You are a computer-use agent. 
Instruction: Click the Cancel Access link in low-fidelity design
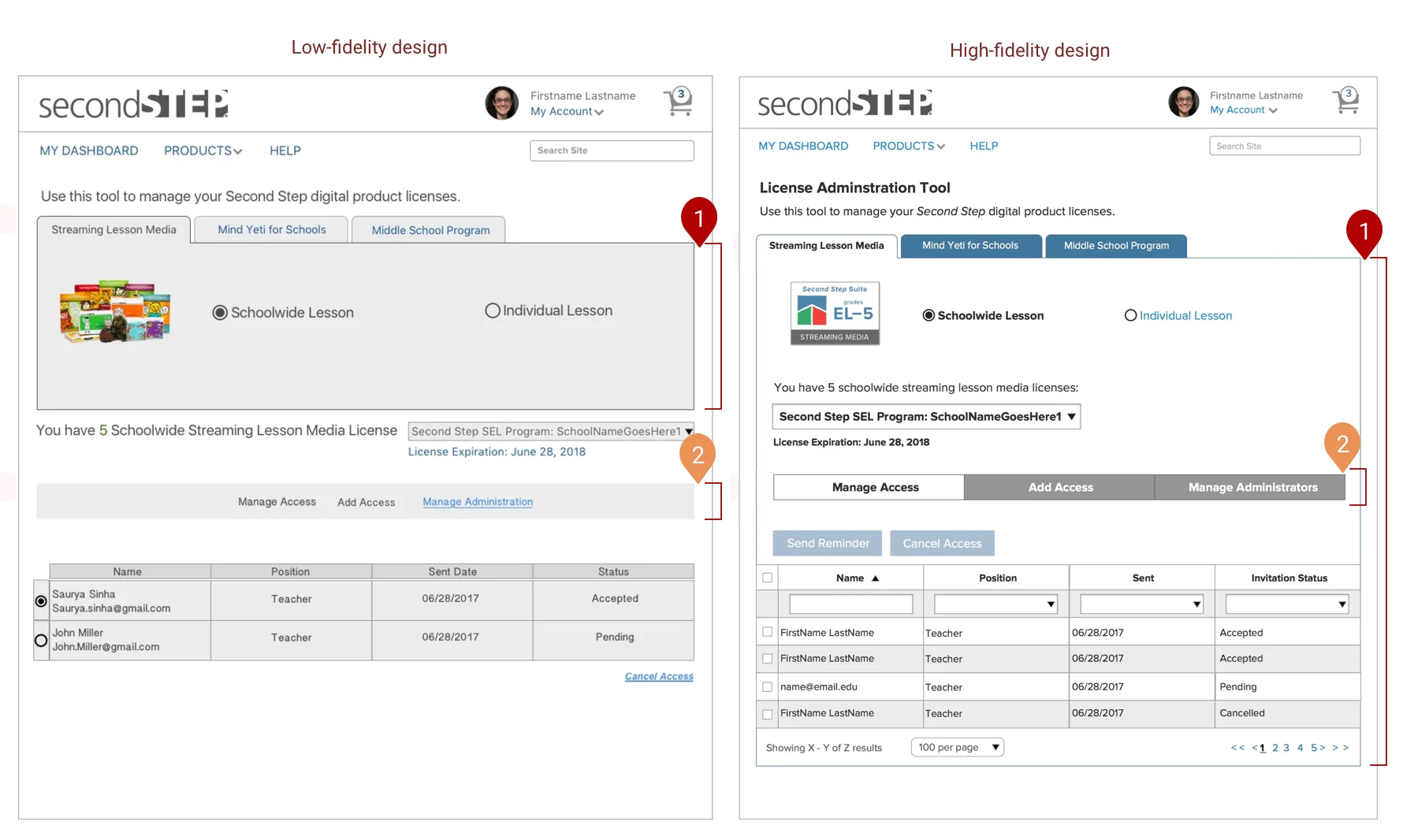click(x=659, y=676)
